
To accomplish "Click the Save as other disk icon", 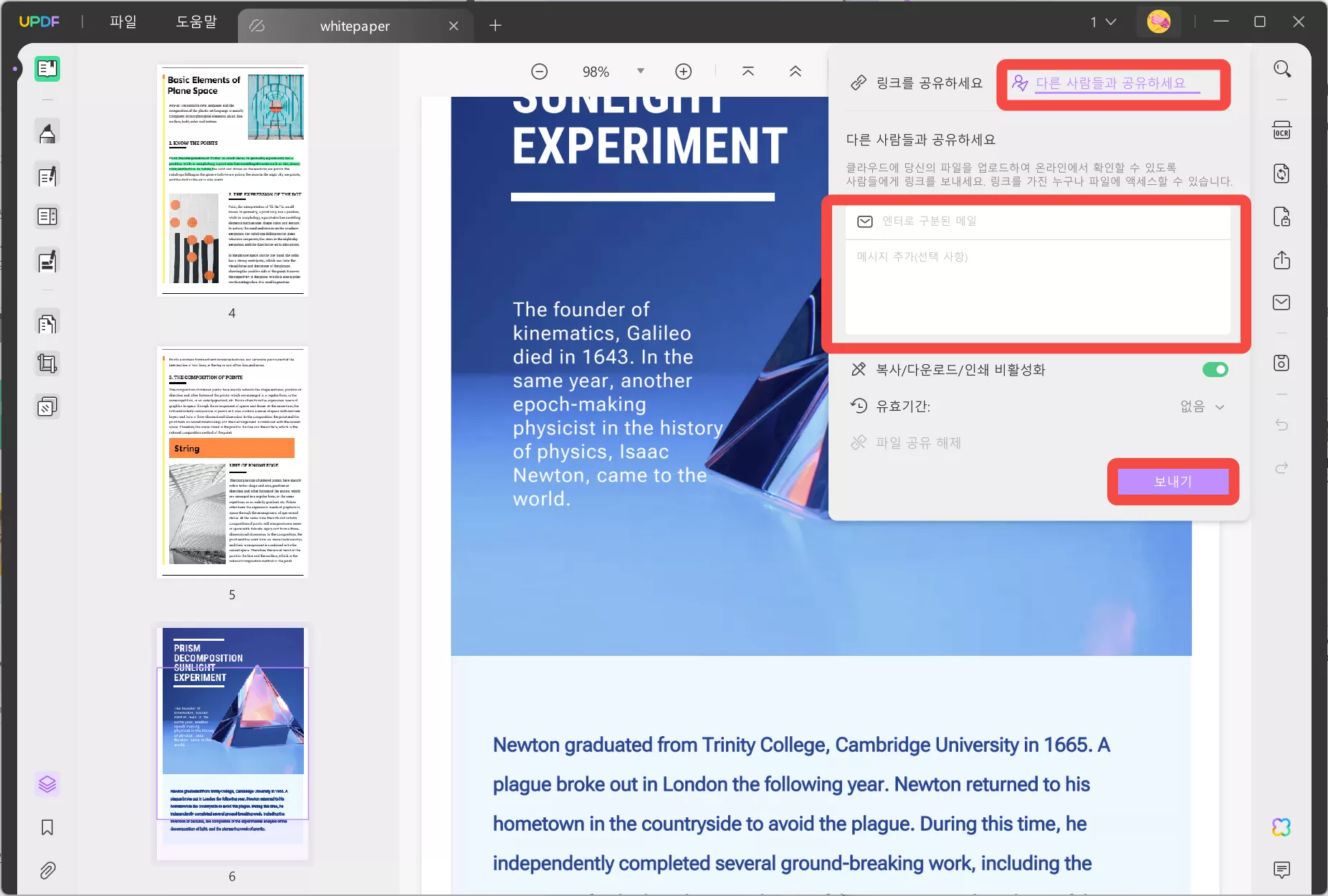I will pos(1282,363).
